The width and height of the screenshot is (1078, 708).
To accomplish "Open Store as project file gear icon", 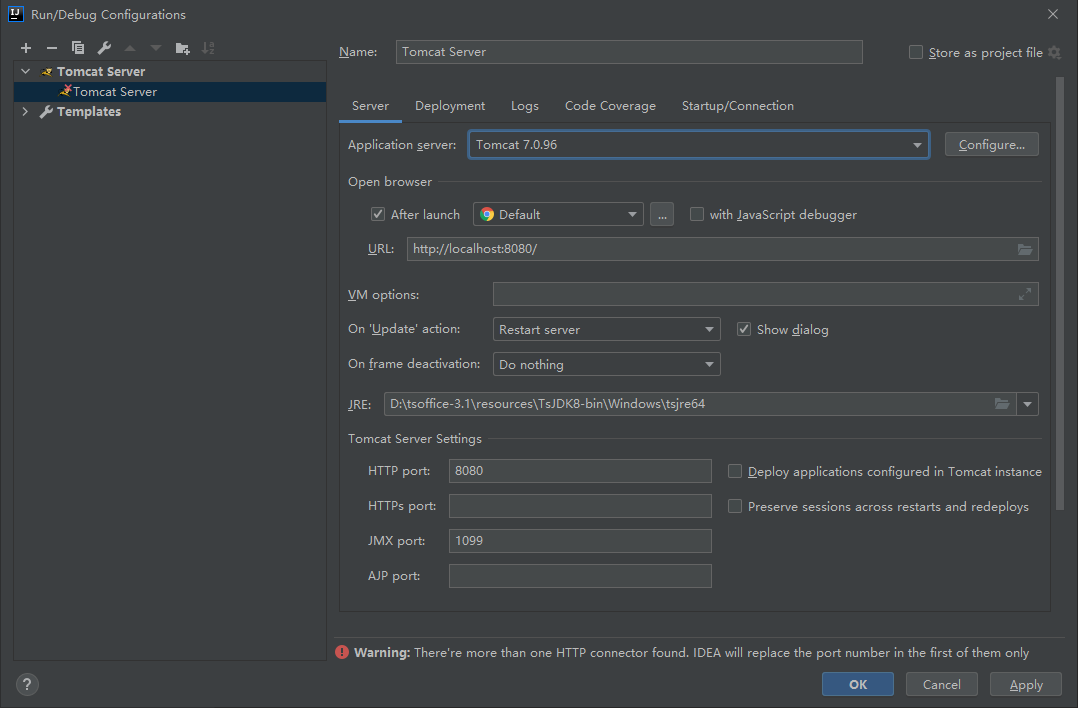I will (x=1055, y=53).
